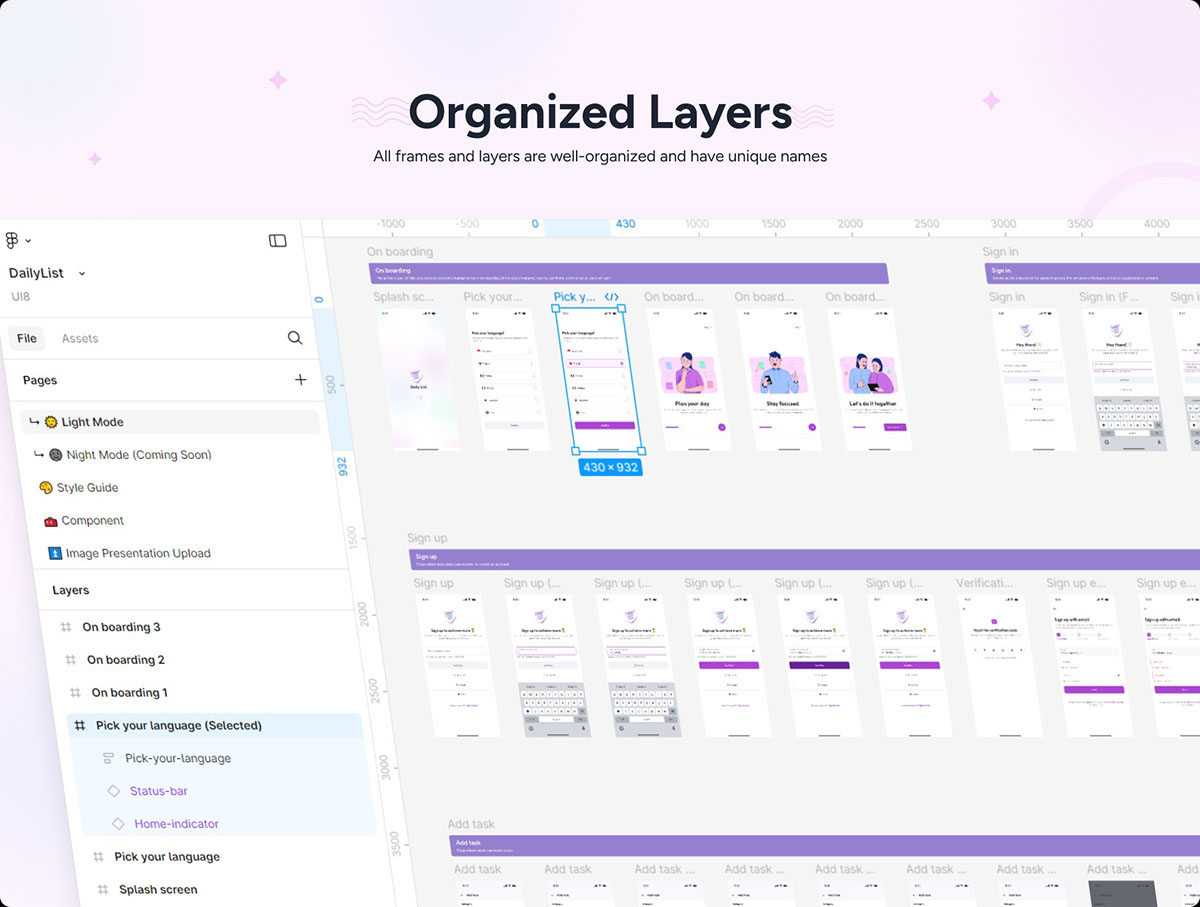The height and width of the screenshot is (907, 1200).
Task: Click the sun emoji on Light Mode page
Action: (x=51, y=422)
